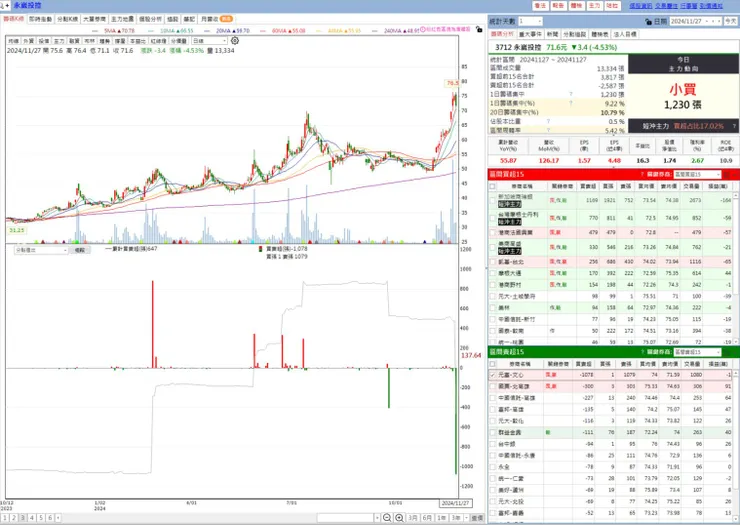This screenshot has height=525, width=740.
Task: Open help icon in 區間買超15 header
Action: 642,174
